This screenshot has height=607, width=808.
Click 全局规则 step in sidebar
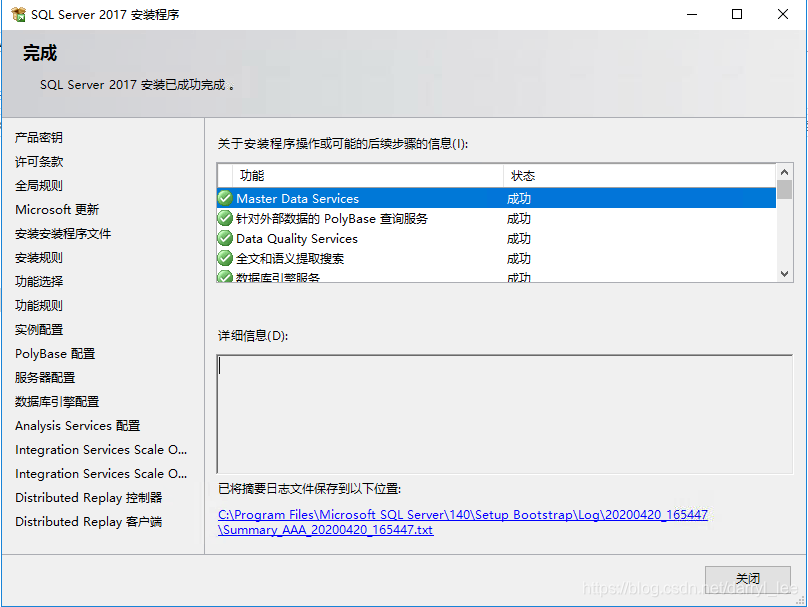[x=39, y=186]
